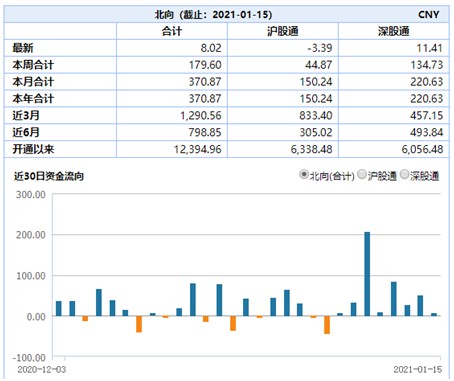The height and width of the screenshot is (381, 454).
Task: Click the value 305.02 in 近6月 row
Action: point(316,132)
